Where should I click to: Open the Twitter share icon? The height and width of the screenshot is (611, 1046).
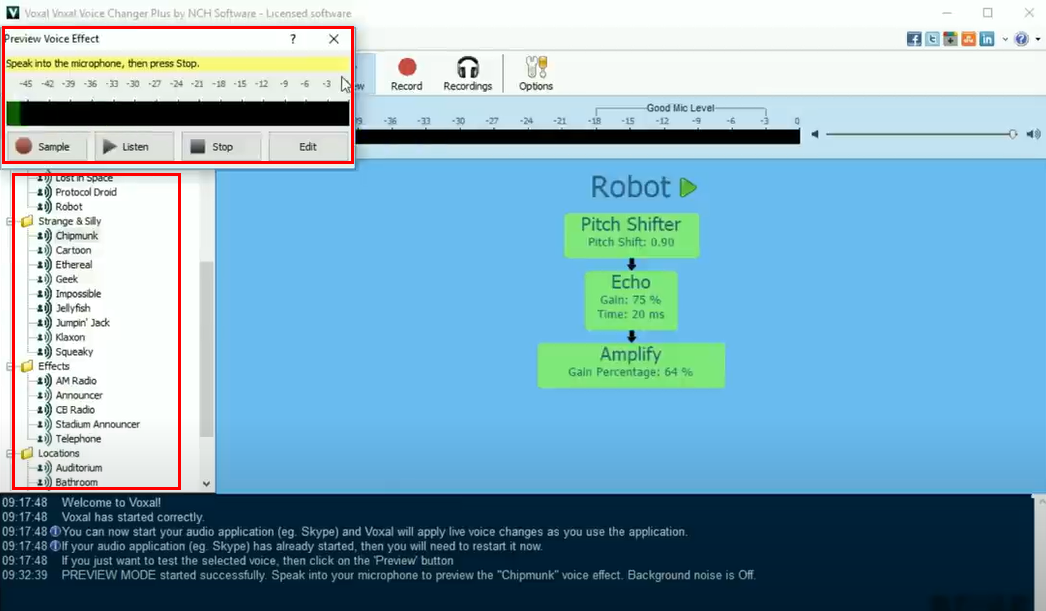pos(932,39)
